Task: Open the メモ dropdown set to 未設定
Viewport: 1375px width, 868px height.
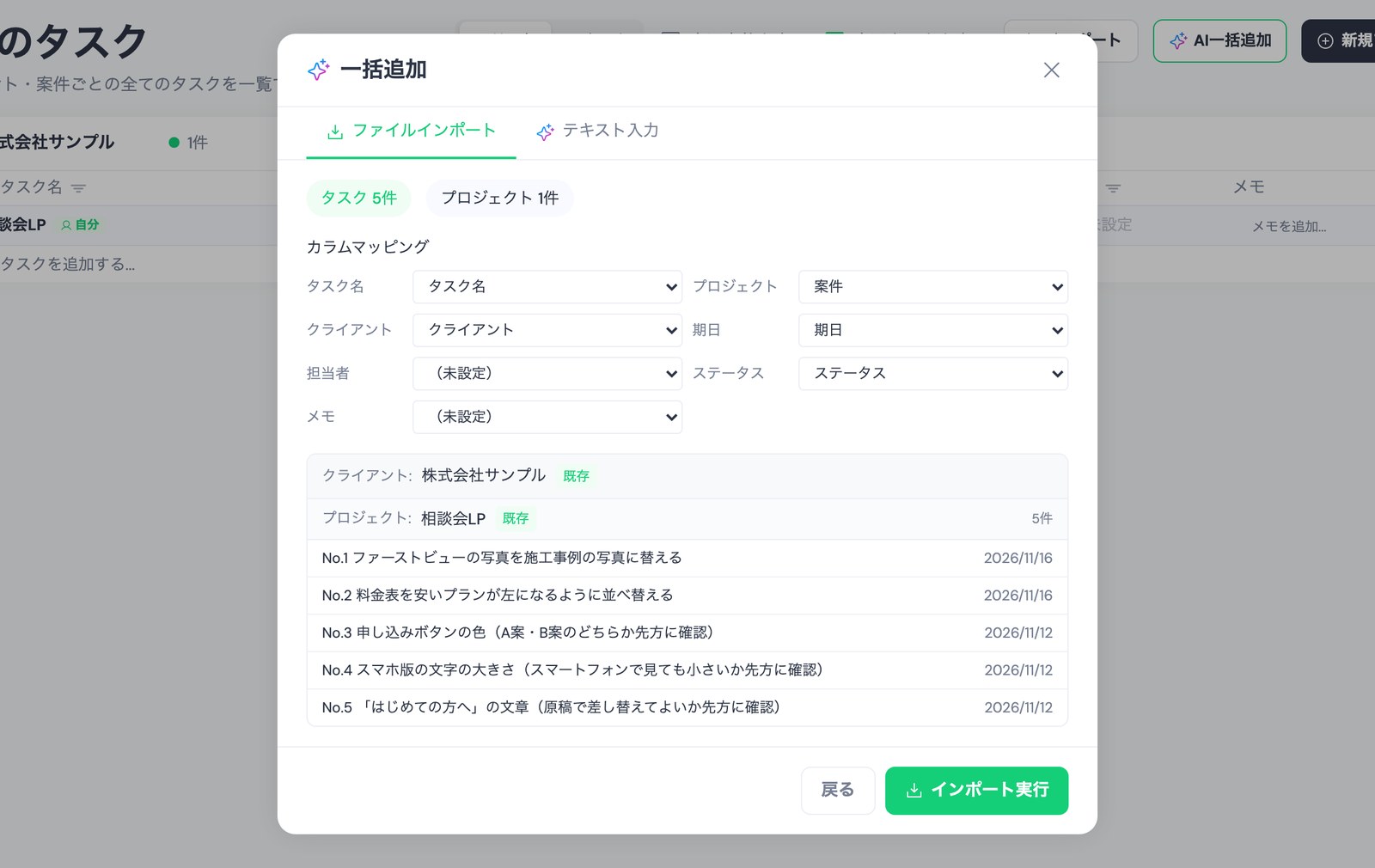Action: coord(547,417)
